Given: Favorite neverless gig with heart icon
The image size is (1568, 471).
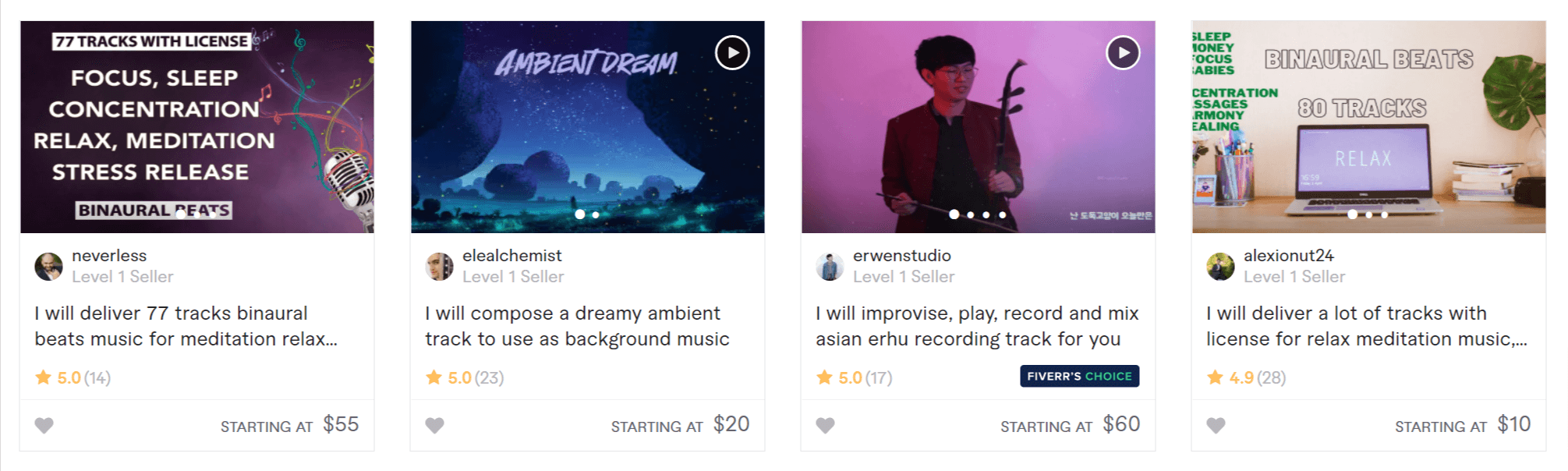Looking at the screenshot, I should point(44,425).
